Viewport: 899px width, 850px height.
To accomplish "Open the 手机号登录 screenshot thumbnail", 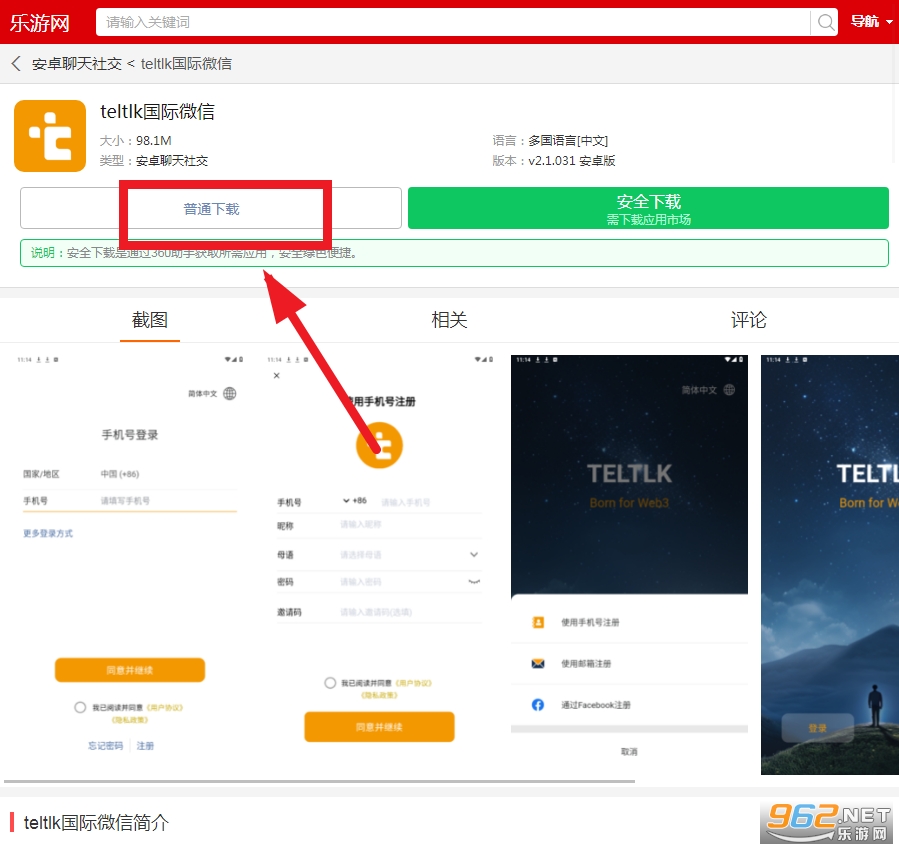I will pos(130,565).
